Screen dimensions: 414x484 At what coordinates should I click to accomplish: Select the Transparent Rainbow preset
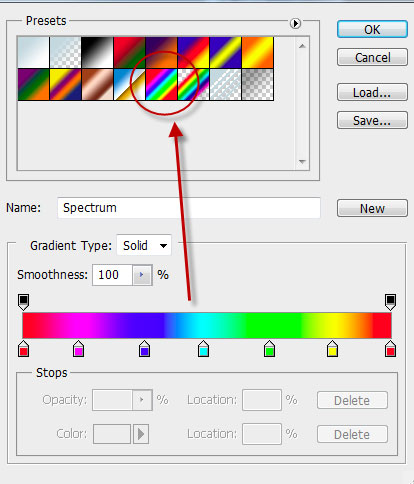193,85
